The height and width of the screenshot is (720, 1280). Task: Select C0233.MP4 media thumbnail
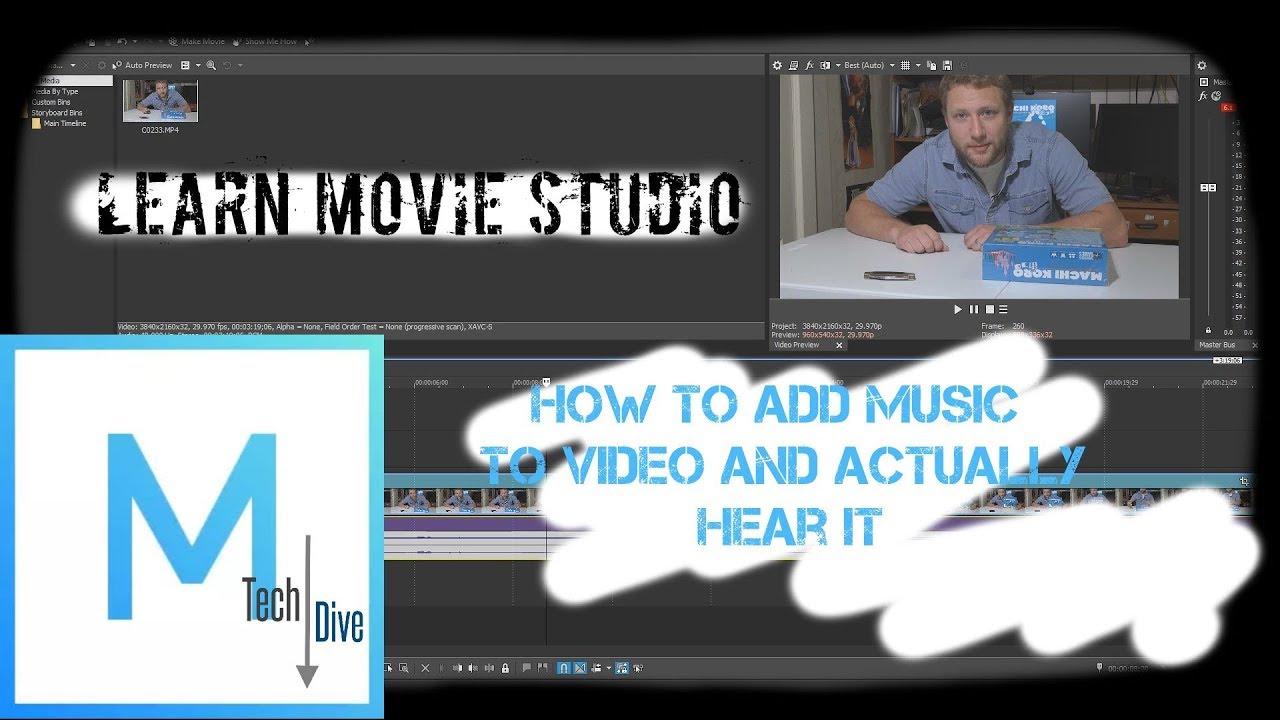point(160,101)
